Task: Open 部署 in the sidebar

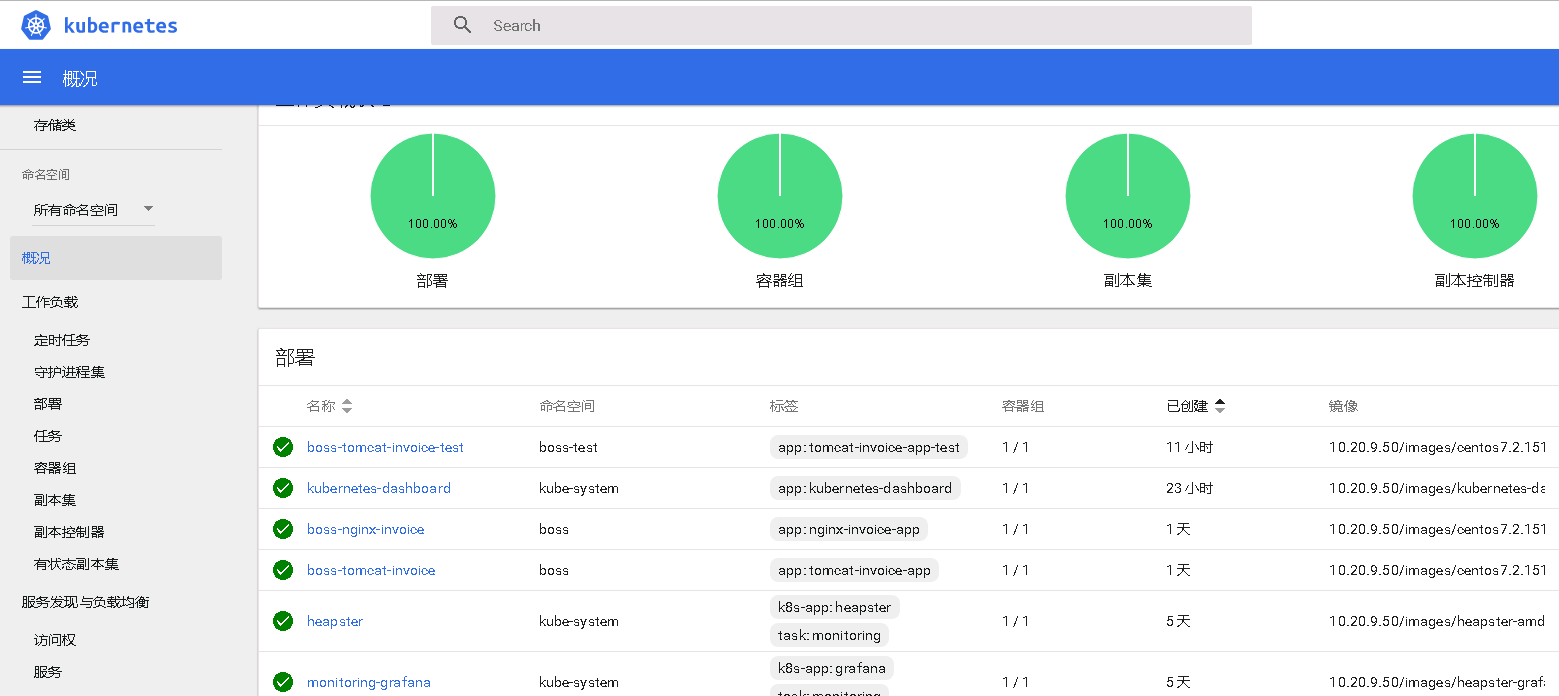Action: tap(48, 404)
